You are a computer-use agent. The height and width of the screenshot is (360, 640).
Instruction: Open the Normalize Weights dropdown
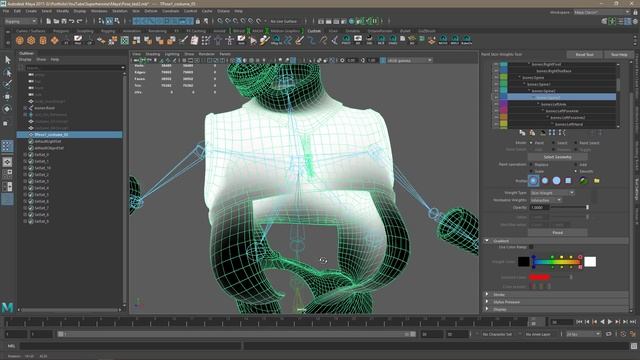(546, 200)
